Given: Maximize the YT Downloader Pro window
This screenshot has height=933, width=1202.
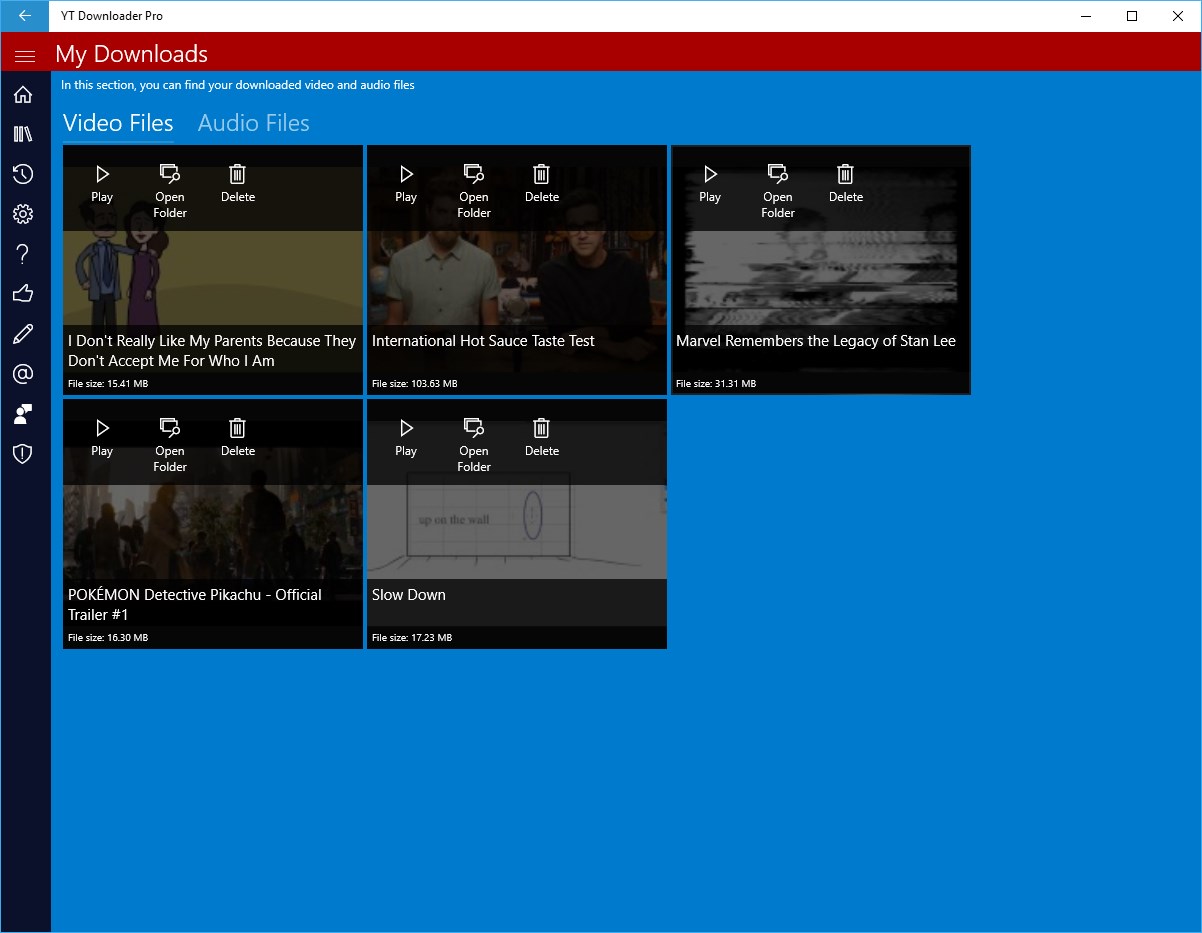Looking at the screenshot, I should 1132,16.
